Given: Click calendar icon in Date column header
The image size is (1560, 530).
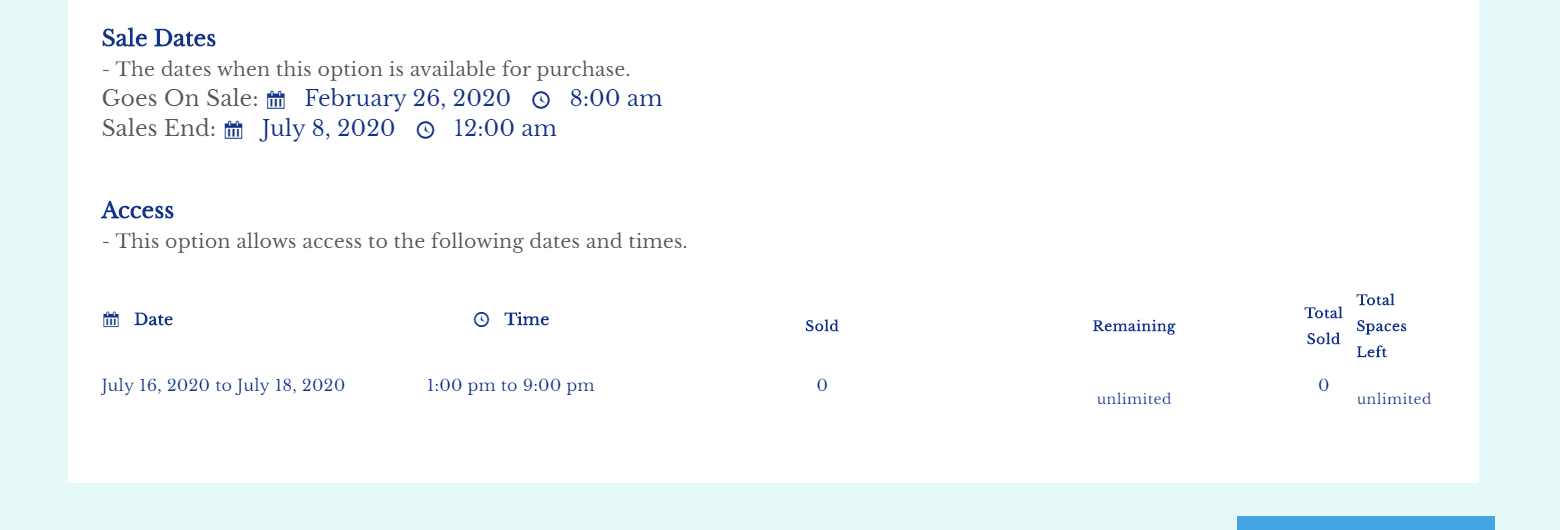Looking at the screenshot, I should pos(111,320).
